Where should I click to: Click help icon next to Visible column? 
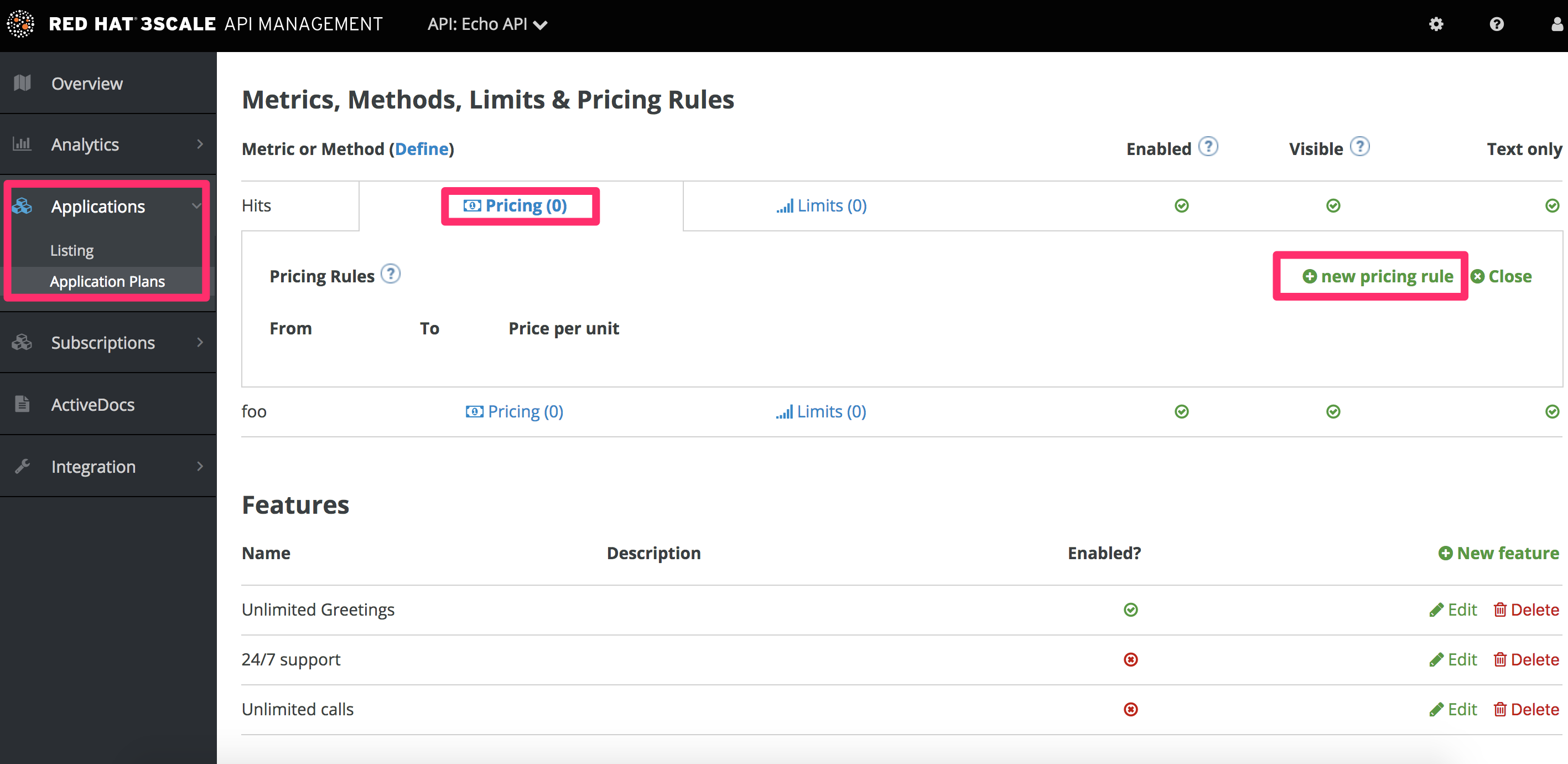[1359, 147]
